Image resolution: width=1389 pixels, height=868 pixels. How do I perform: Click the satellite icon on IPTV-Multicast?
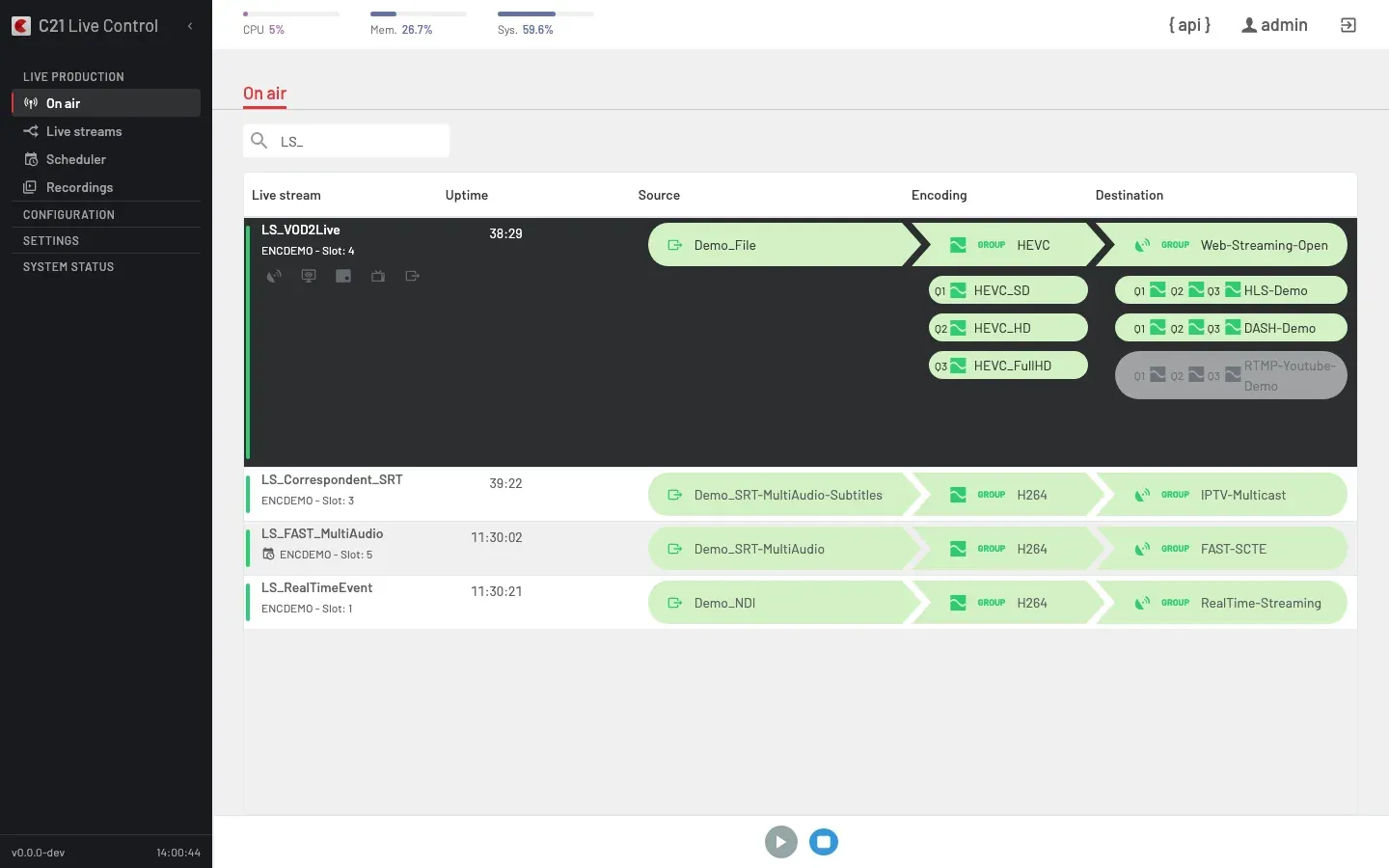1142,495
